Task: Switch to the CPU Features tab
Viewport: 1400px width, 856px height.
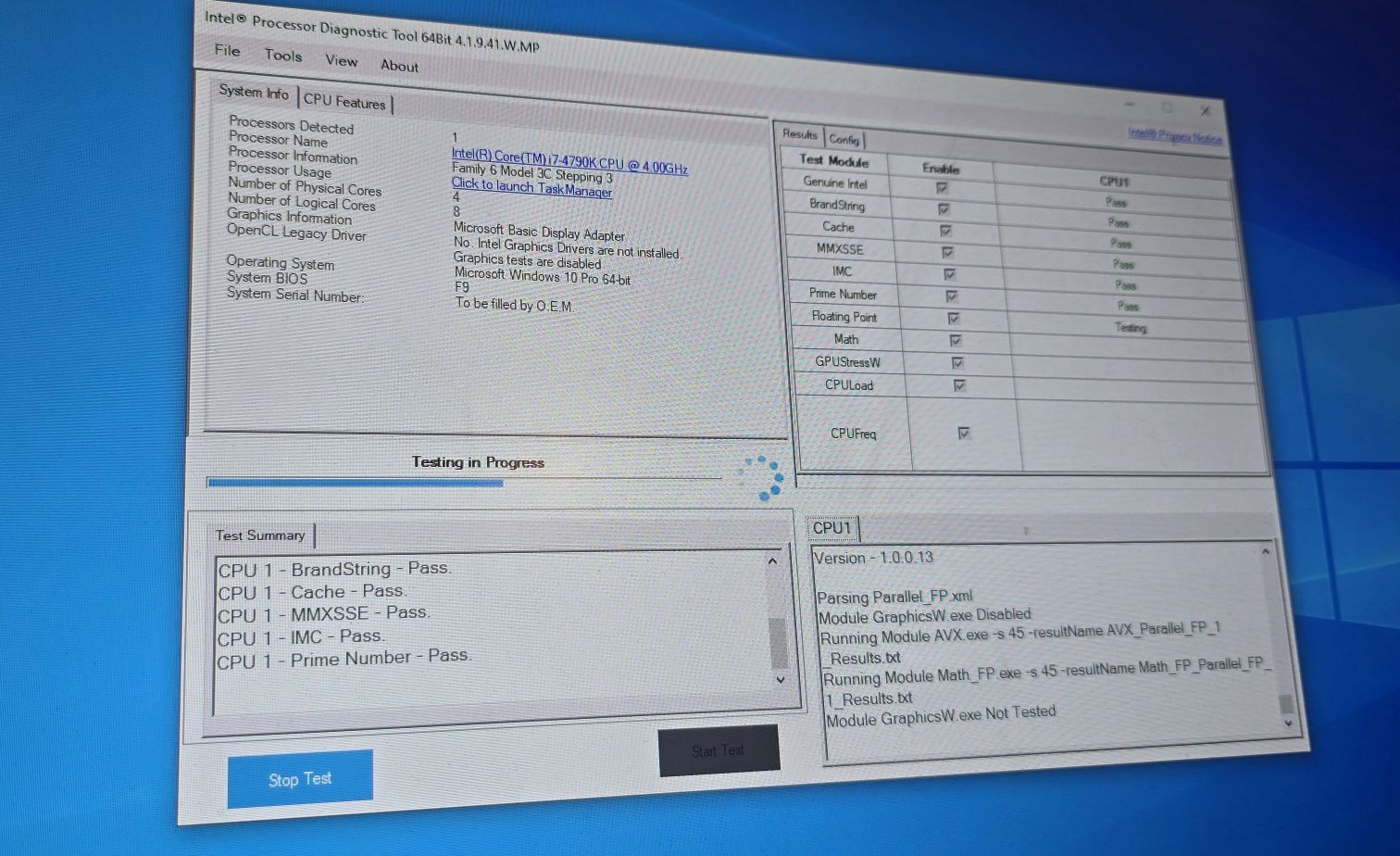Action: pyautogui.click(x=344, y=102)
